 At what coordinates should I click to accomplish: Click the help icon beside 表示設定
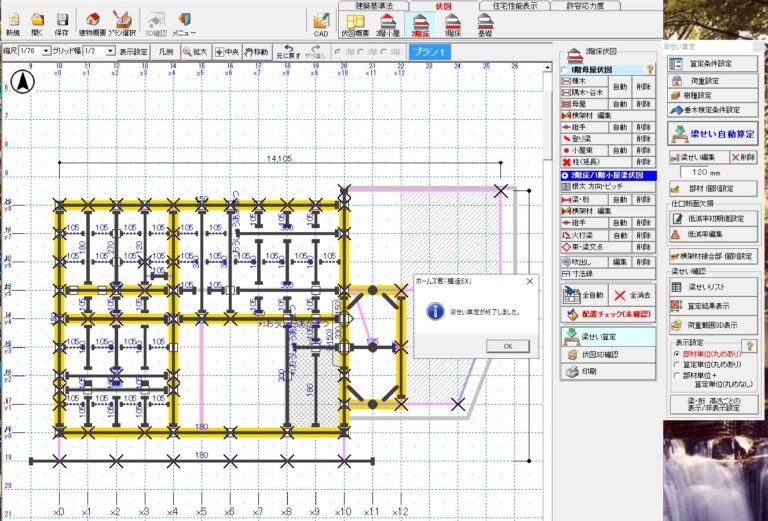tap(747, 346)
